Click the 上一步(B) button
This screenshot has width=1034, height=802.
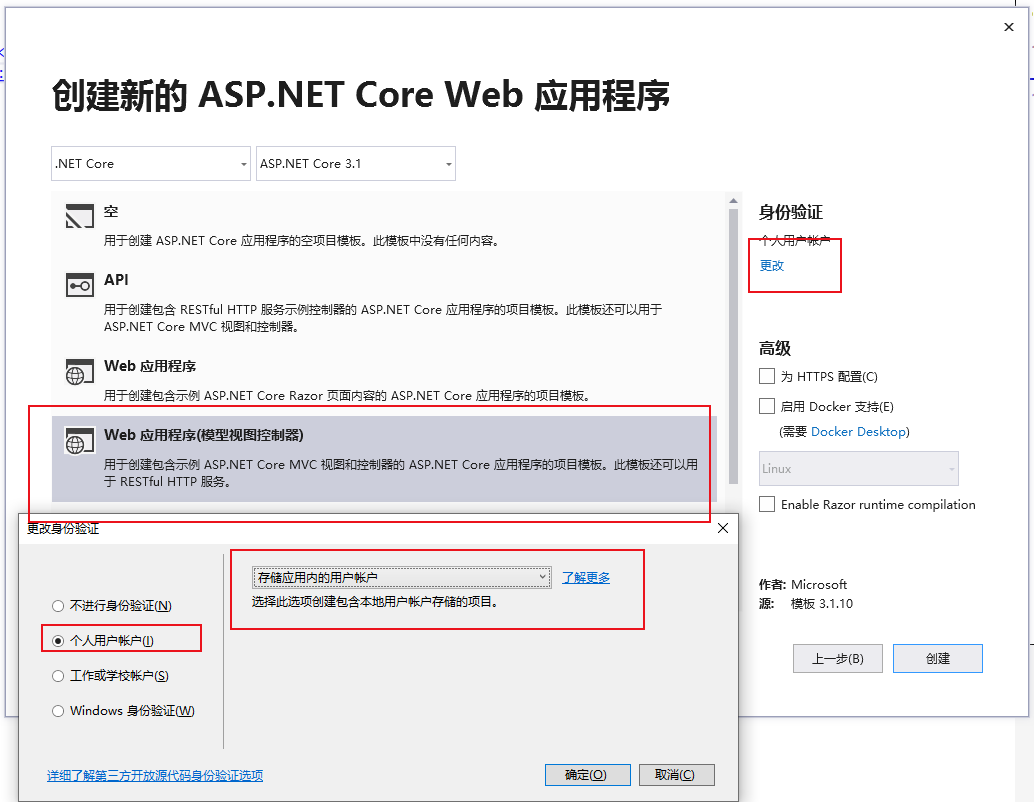coord(837,658)
